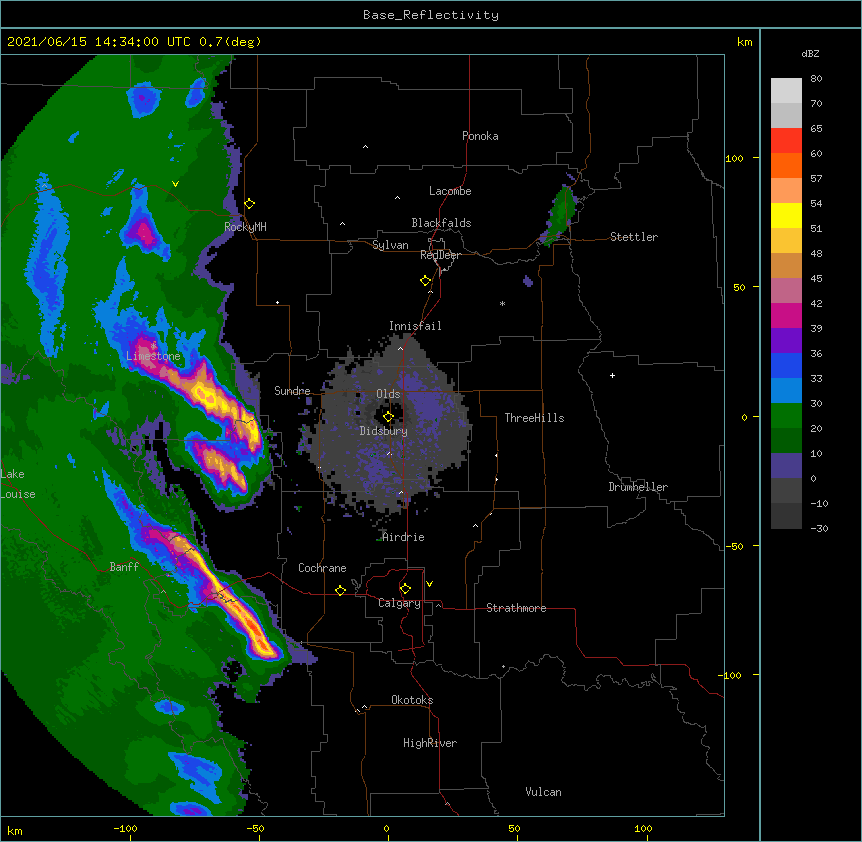
Task: Click the Innisfail city label
Action: [x=415, y=326]
